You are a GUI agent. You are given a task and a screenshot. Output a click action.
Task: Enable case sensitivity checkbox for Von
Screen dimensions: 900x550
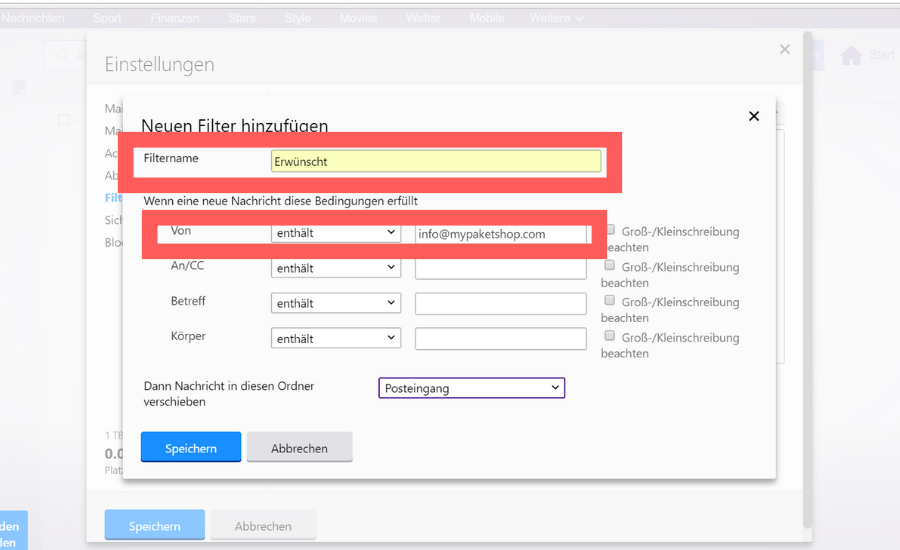(611, 230)
